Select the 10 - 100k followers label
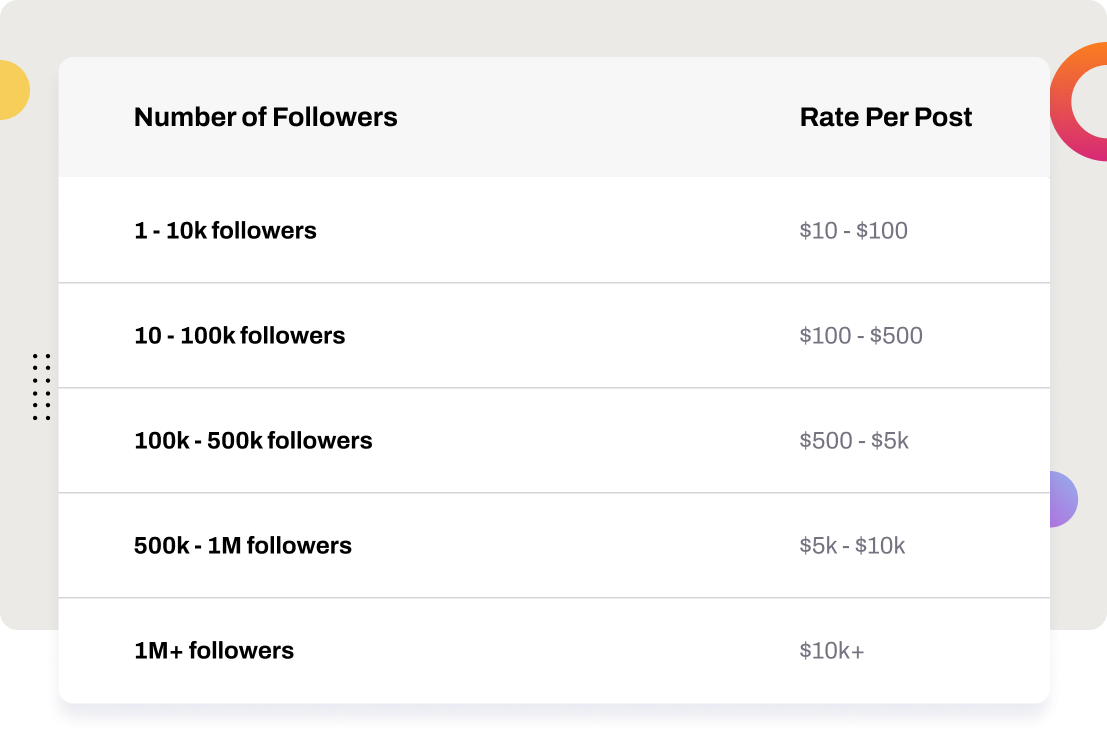The image size is (1107, 734). [239, 336]
